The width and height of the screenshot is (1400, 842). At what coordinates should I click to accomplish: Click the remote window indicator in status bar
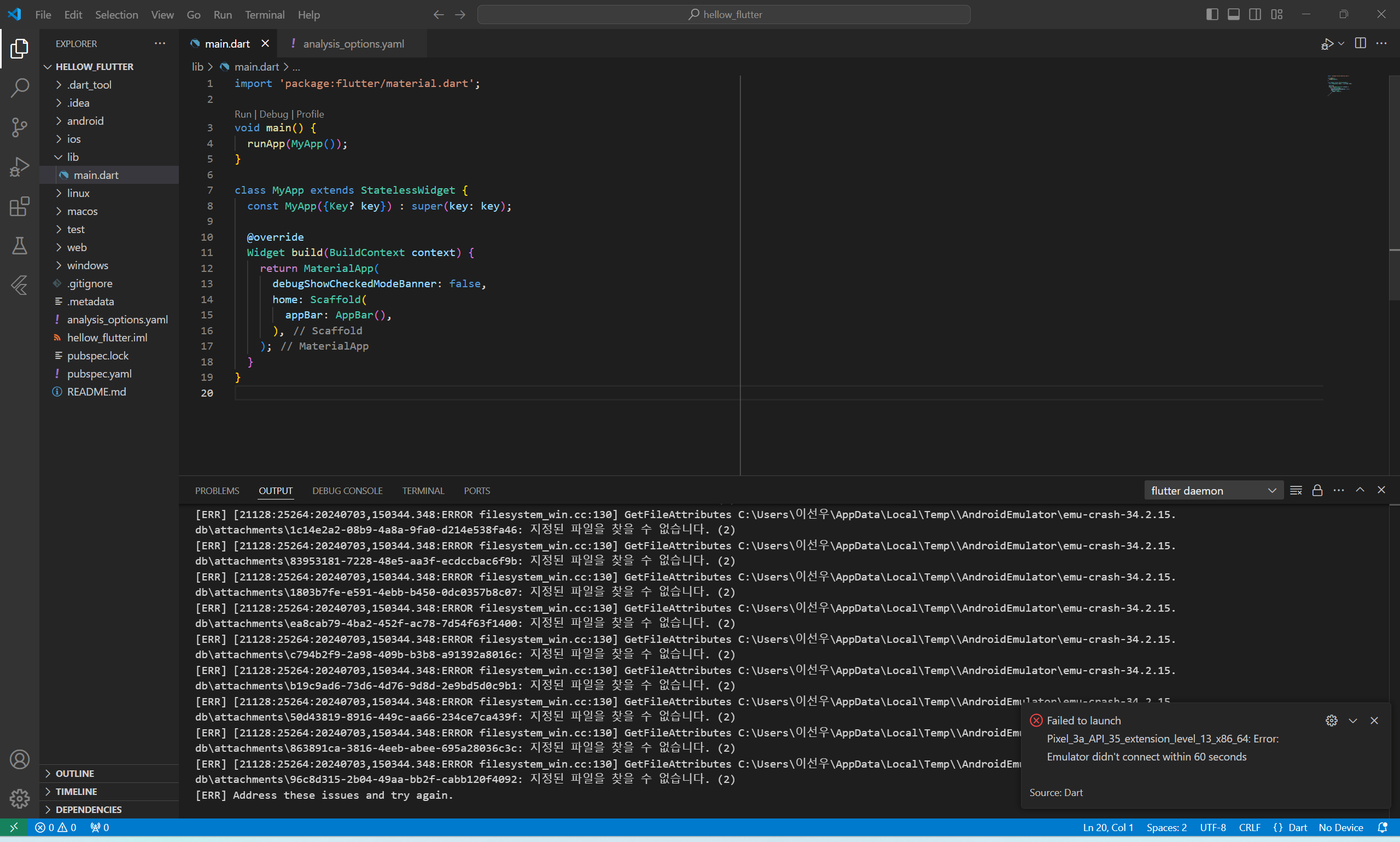tap(14, 828)
